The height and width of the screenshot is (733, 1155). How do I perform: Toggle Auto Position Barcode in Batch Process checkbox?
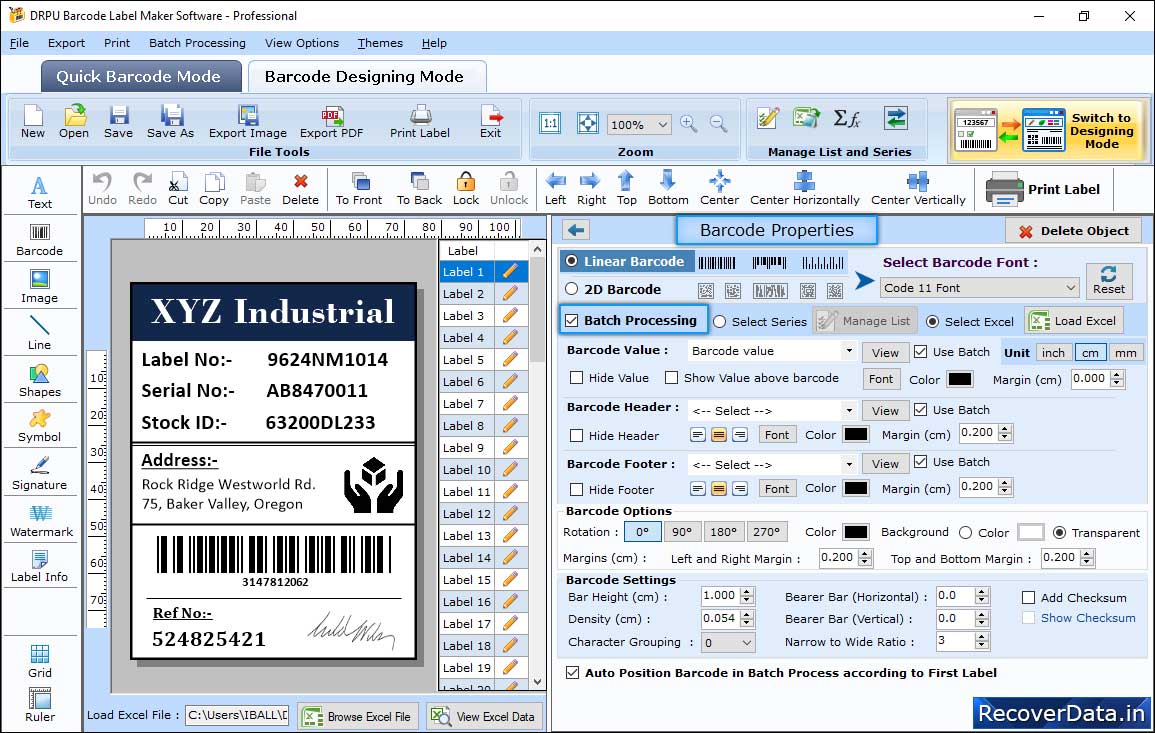coord(572,673)
